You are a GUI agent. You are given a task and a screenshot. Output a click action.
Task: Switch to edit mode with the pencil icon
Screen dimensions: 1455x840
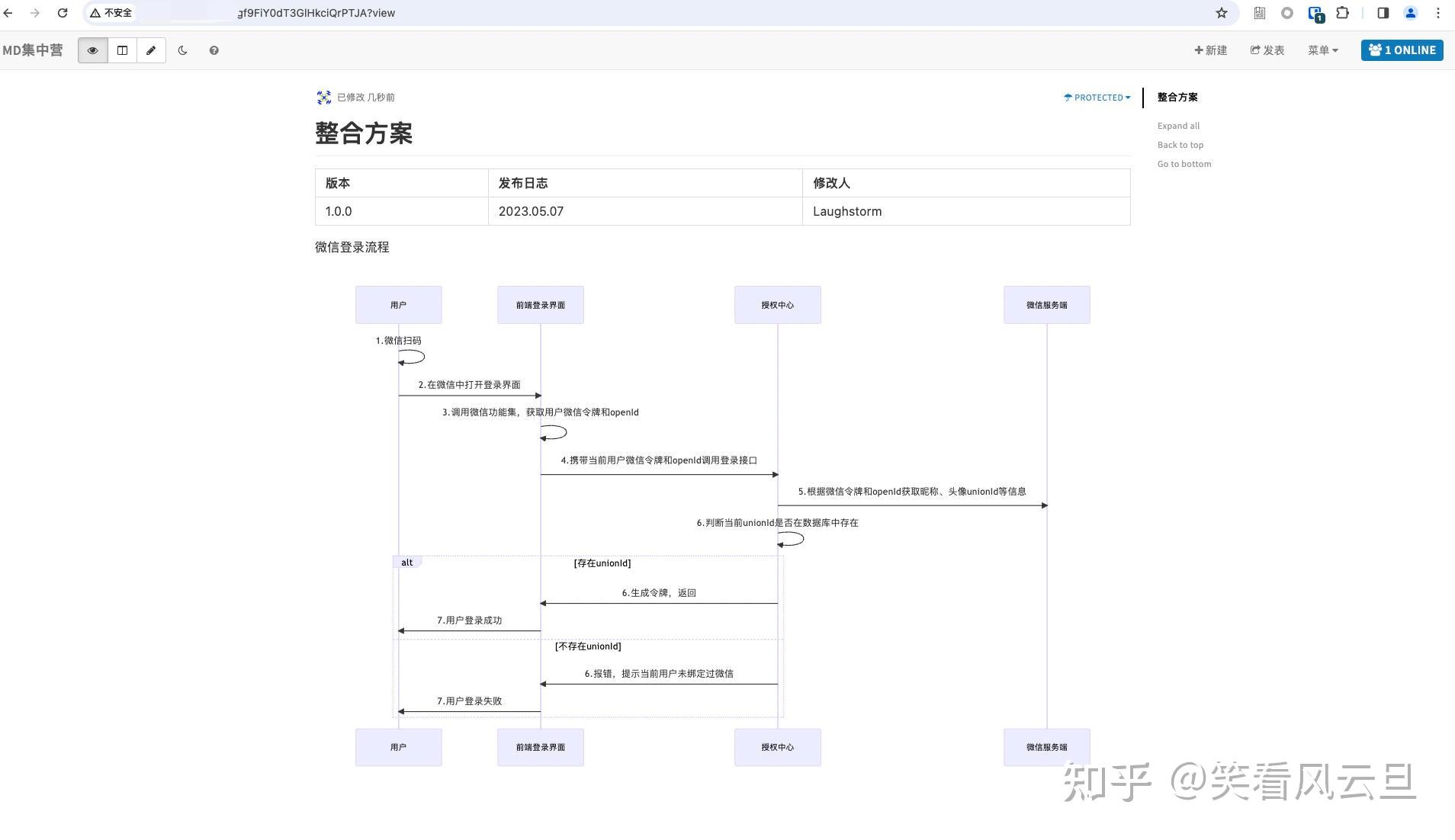coord(150,50)
